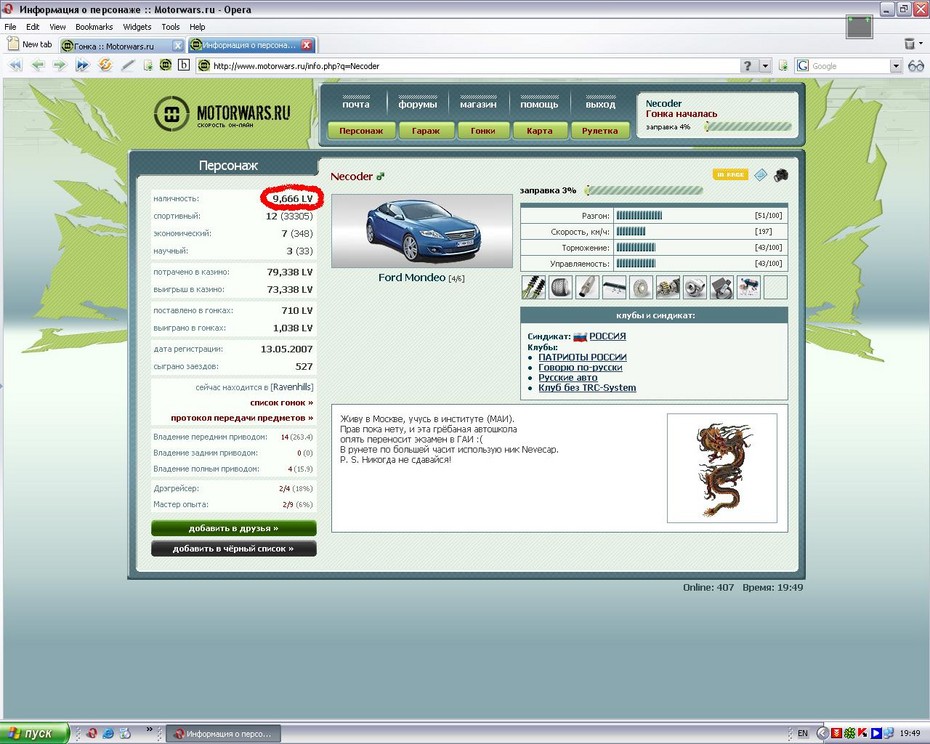
Task: Click the Windows 'пуск' Start button
Action: click(33, 734)
